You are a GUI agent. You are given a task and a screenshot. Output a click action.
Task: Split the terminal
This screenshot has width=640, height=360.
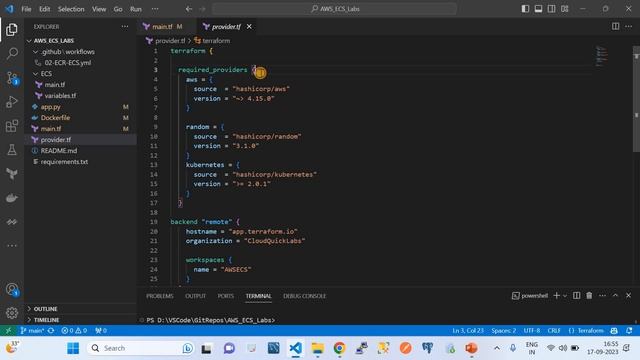[576, 296]
